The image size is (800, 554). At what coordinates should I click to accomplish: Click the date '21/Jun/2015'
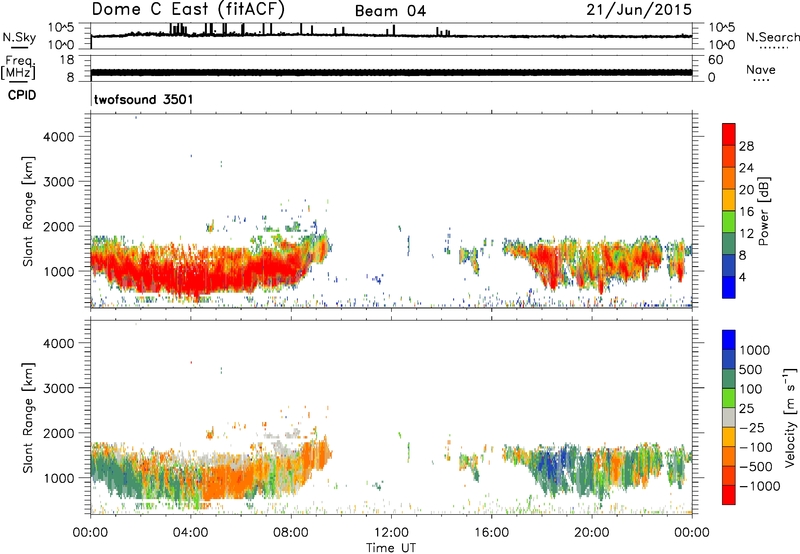(x=639, y=10)
